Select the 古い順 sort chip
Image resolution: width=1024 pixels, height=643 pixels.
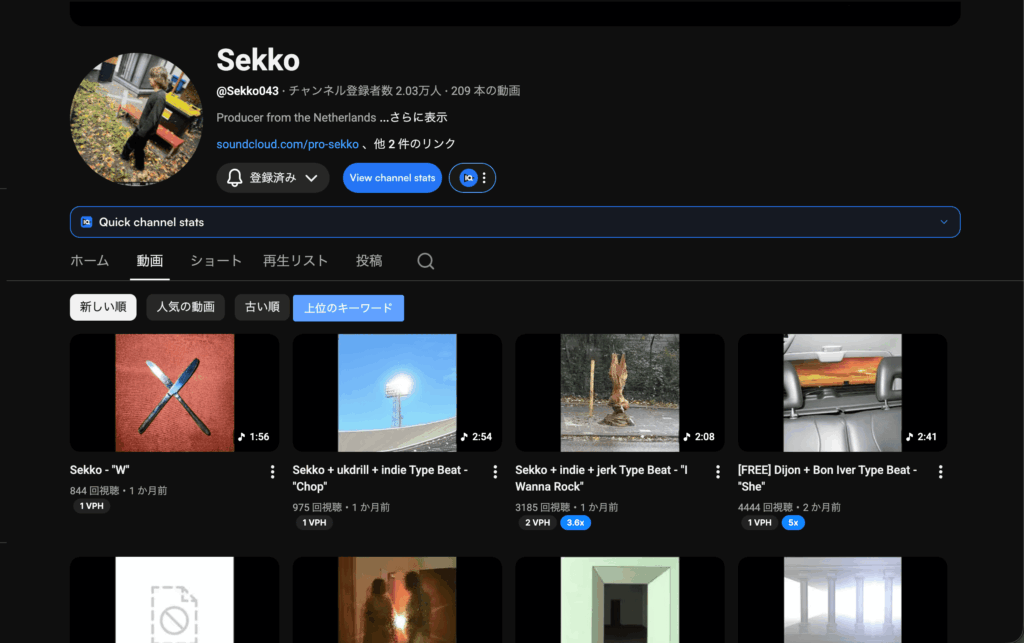coord(262,307)
